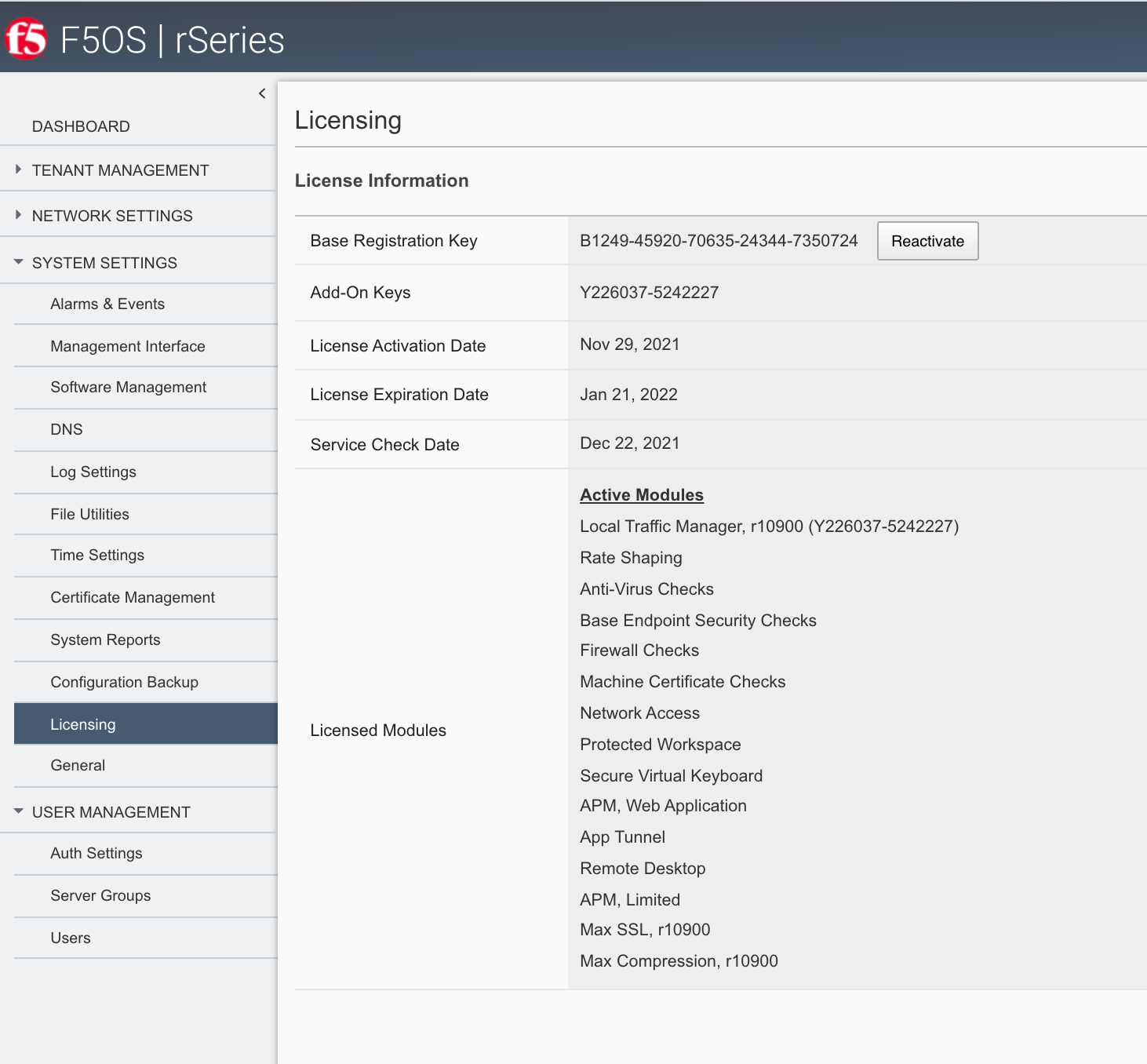
Task: Select the highlighted Licensing item
Action: pos(146,724)
